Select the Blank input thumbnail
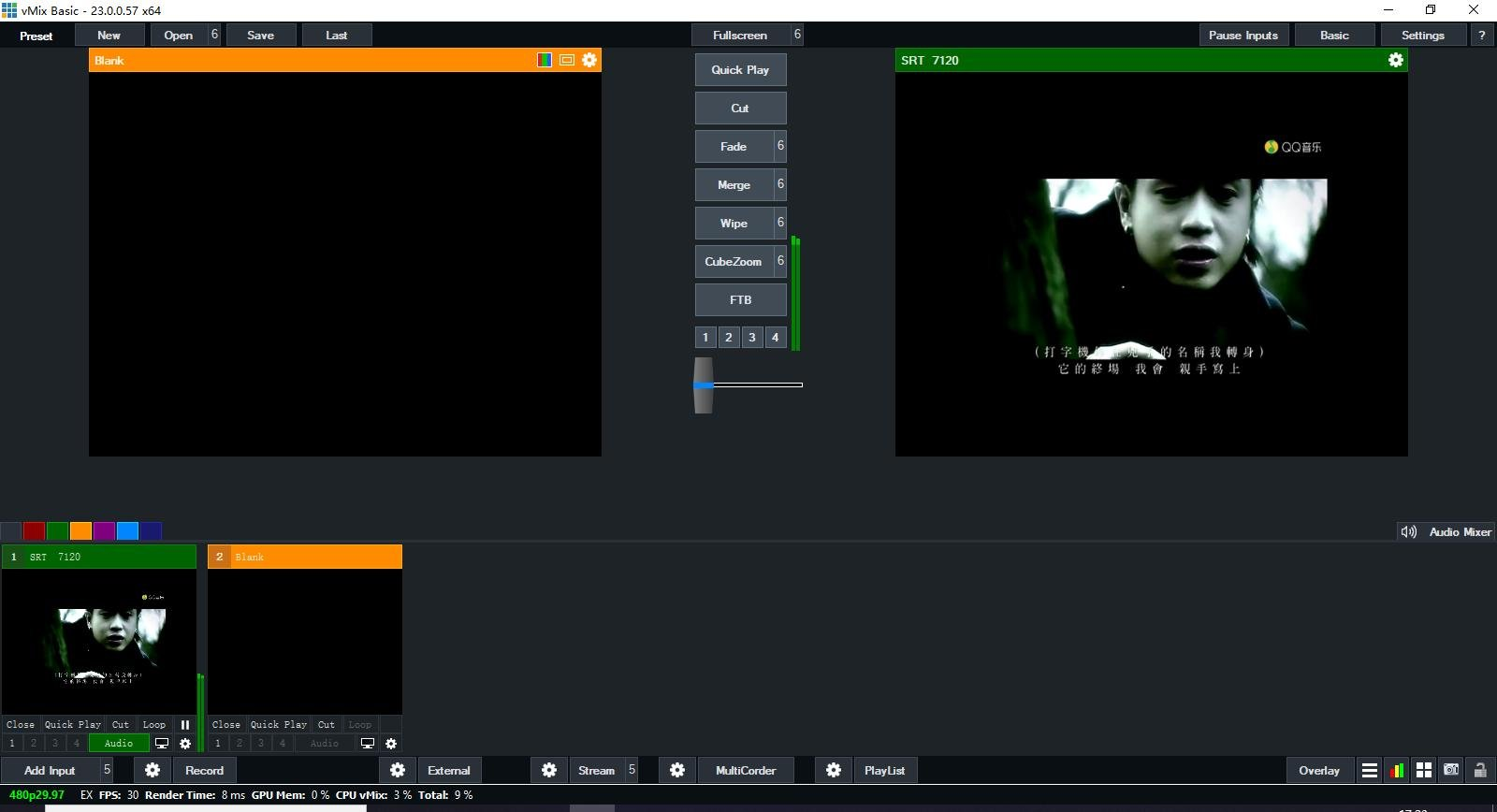The image size is (1497, 812). pyautogui.click(x=305, y=641)
